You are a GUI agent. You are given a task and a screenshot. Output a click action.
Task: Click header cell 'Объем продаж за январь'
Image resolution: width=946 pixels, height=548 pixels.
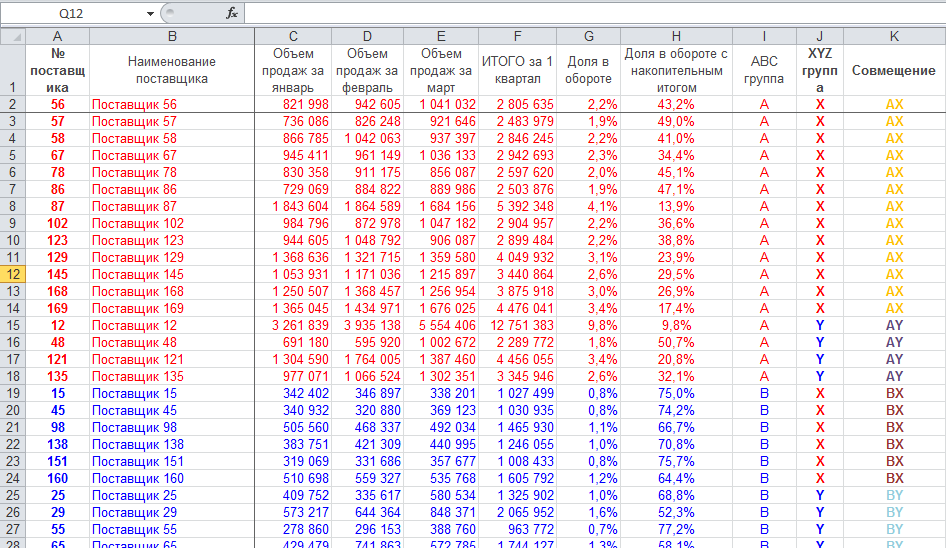coord(293,70)
